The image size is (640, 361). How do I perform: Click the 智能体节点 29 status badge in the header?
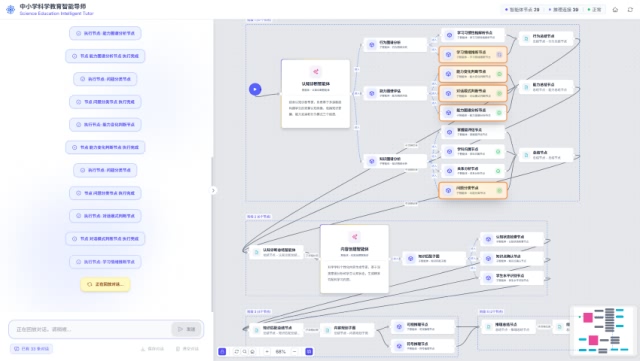coord(522,9)
